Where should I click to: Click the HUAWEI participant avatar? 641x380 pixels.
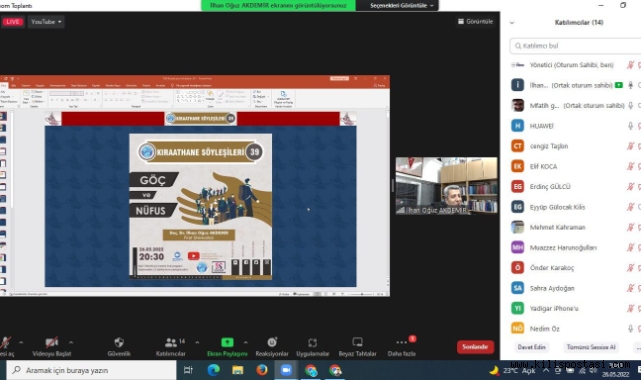(518, 125)
